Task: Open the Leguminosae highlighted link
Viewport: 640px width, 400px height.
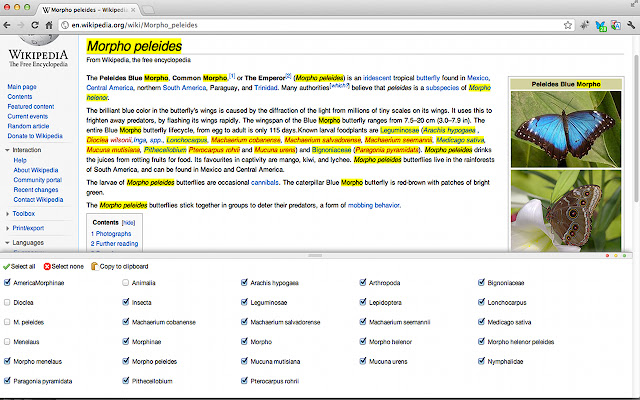Action: coord(399,130)
